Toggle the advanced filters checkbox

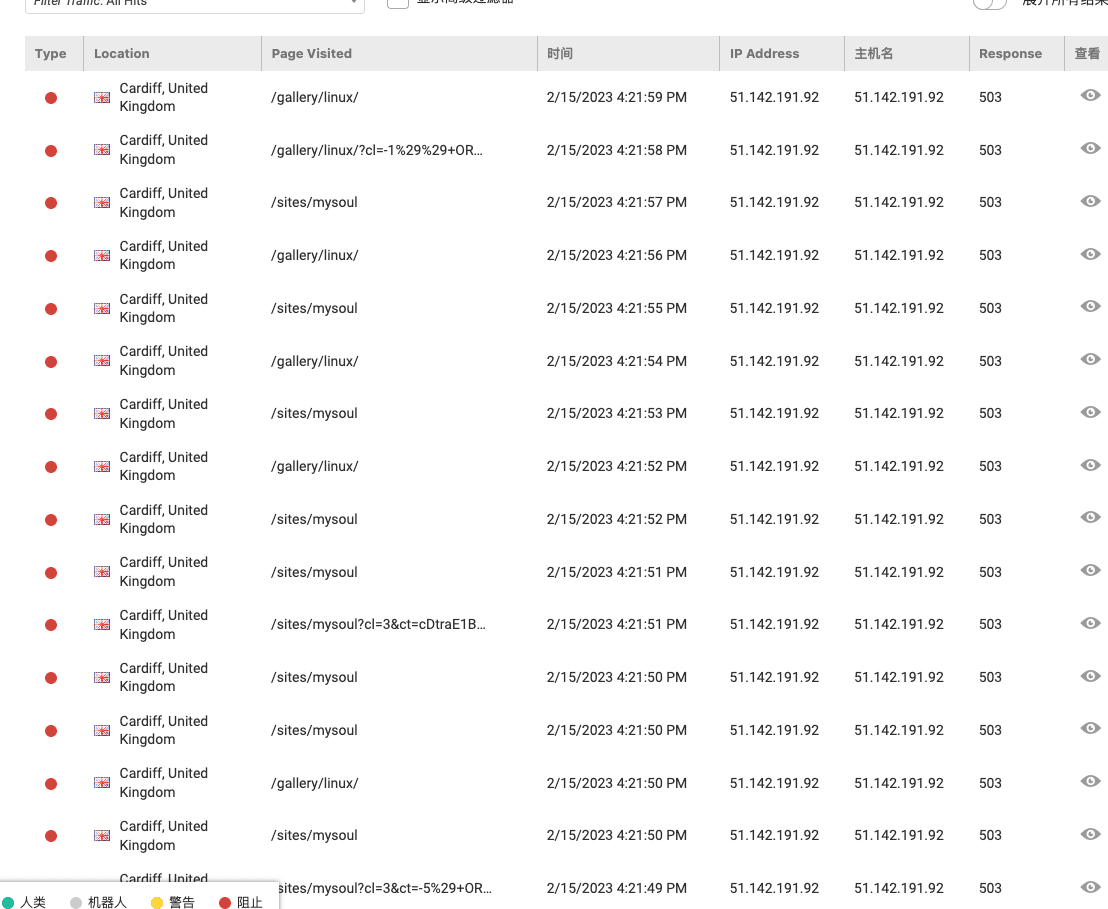(x=398, y=3)
